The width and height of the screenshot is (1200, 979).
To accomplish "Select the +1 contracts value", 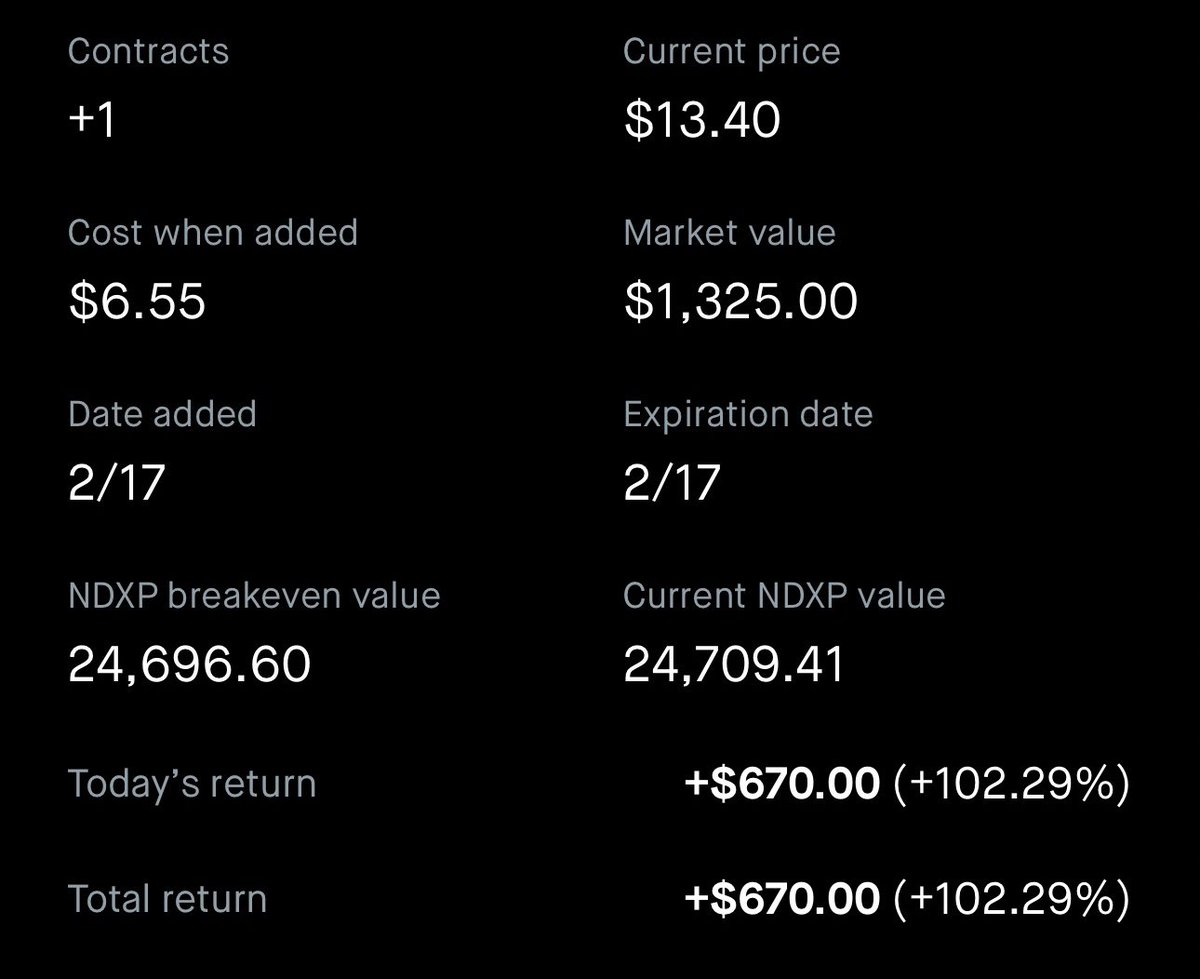I will pyautogui.click(x=92, y=121).
